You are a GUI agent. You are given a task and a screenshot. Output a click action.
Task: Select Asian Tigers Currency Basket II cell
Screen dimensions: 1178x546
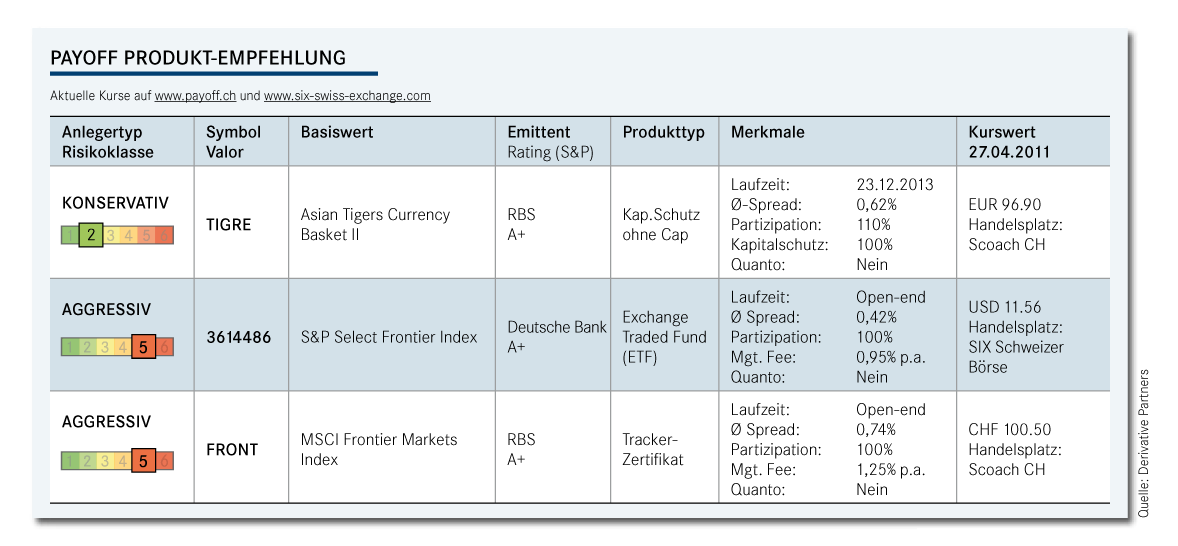375,225
